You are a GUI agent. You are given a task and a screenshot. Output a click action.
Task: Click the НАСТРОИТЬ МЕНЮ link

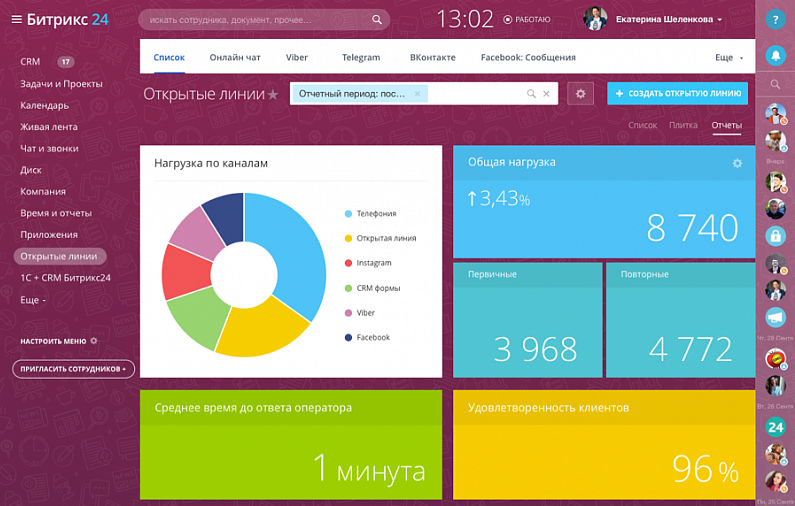tap(53, 341)
